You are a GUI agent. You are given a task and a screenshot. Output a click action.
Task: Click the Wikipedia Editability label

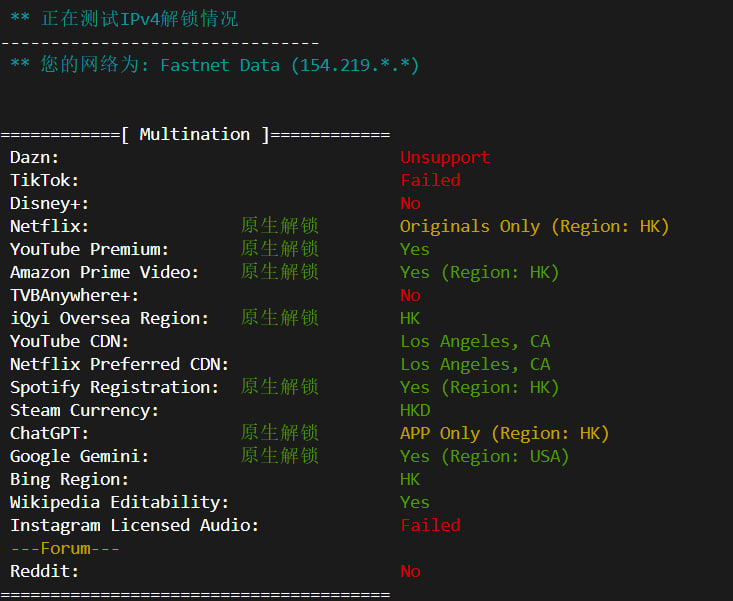120,502
